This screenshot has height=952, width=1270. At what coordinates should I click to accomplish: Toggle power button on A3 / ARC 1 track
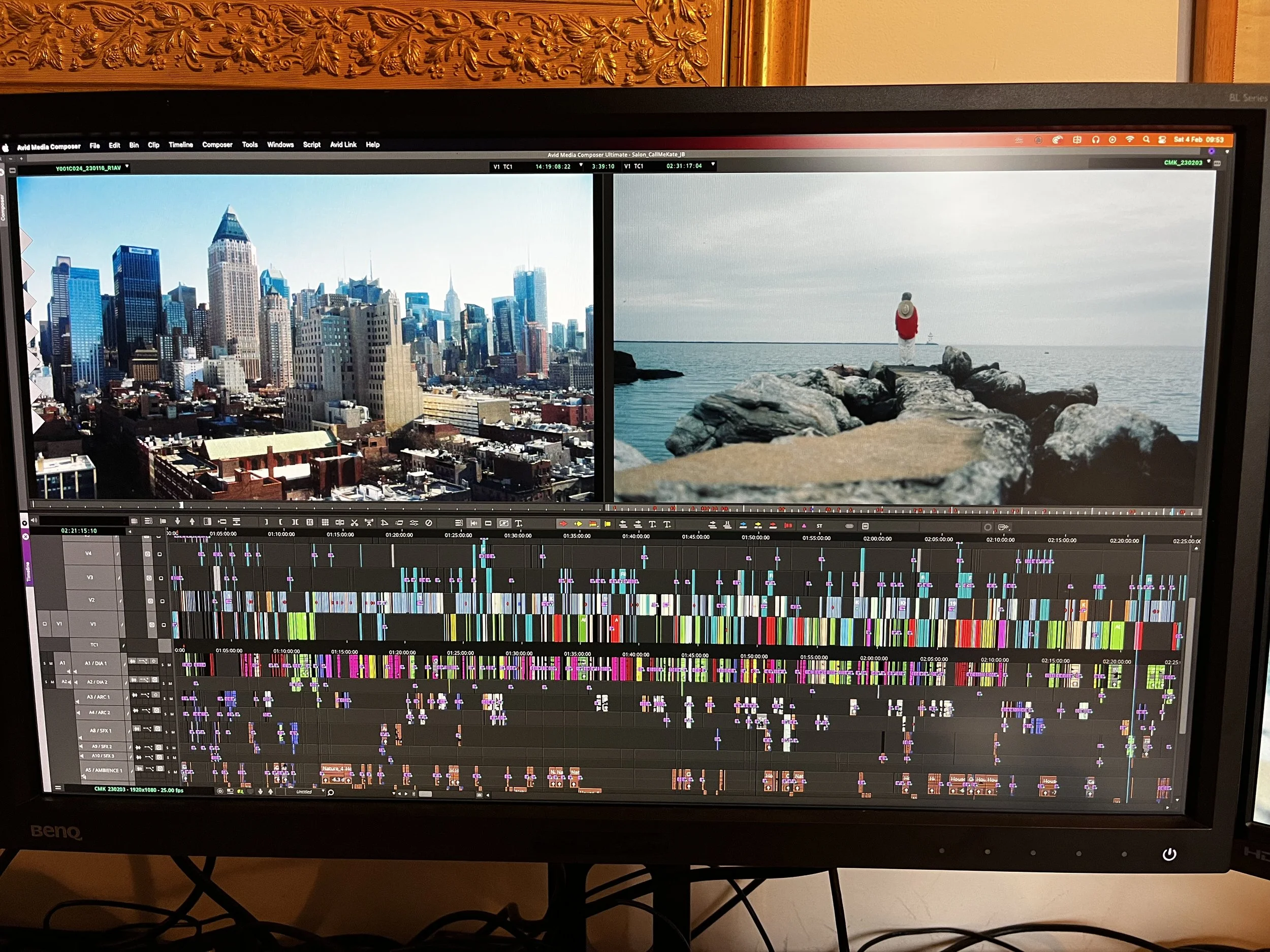click(x=155, y=695)
